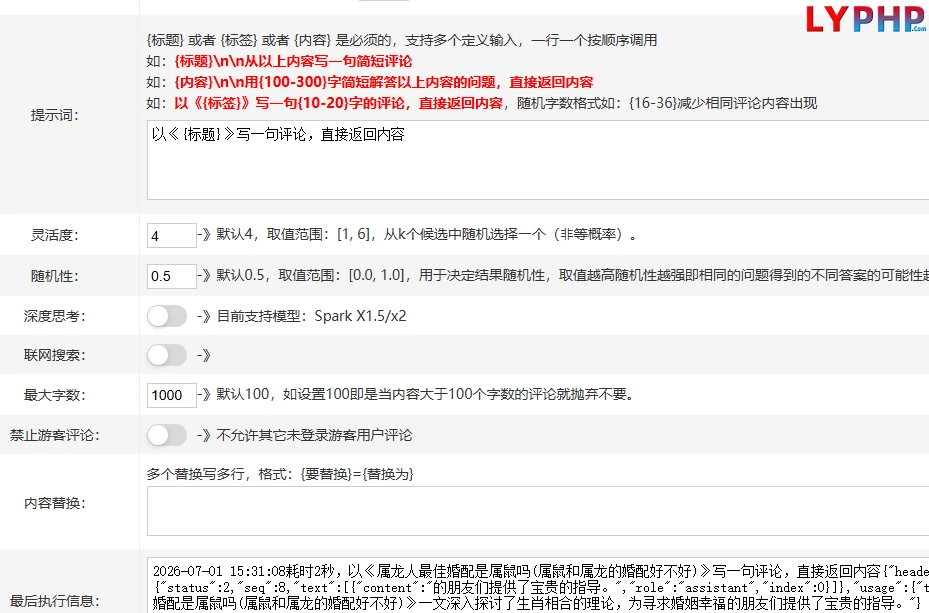This screenshot has width=929, height=613.
Task: Click the 内容替换 textarea
Action: click(538, 511)
